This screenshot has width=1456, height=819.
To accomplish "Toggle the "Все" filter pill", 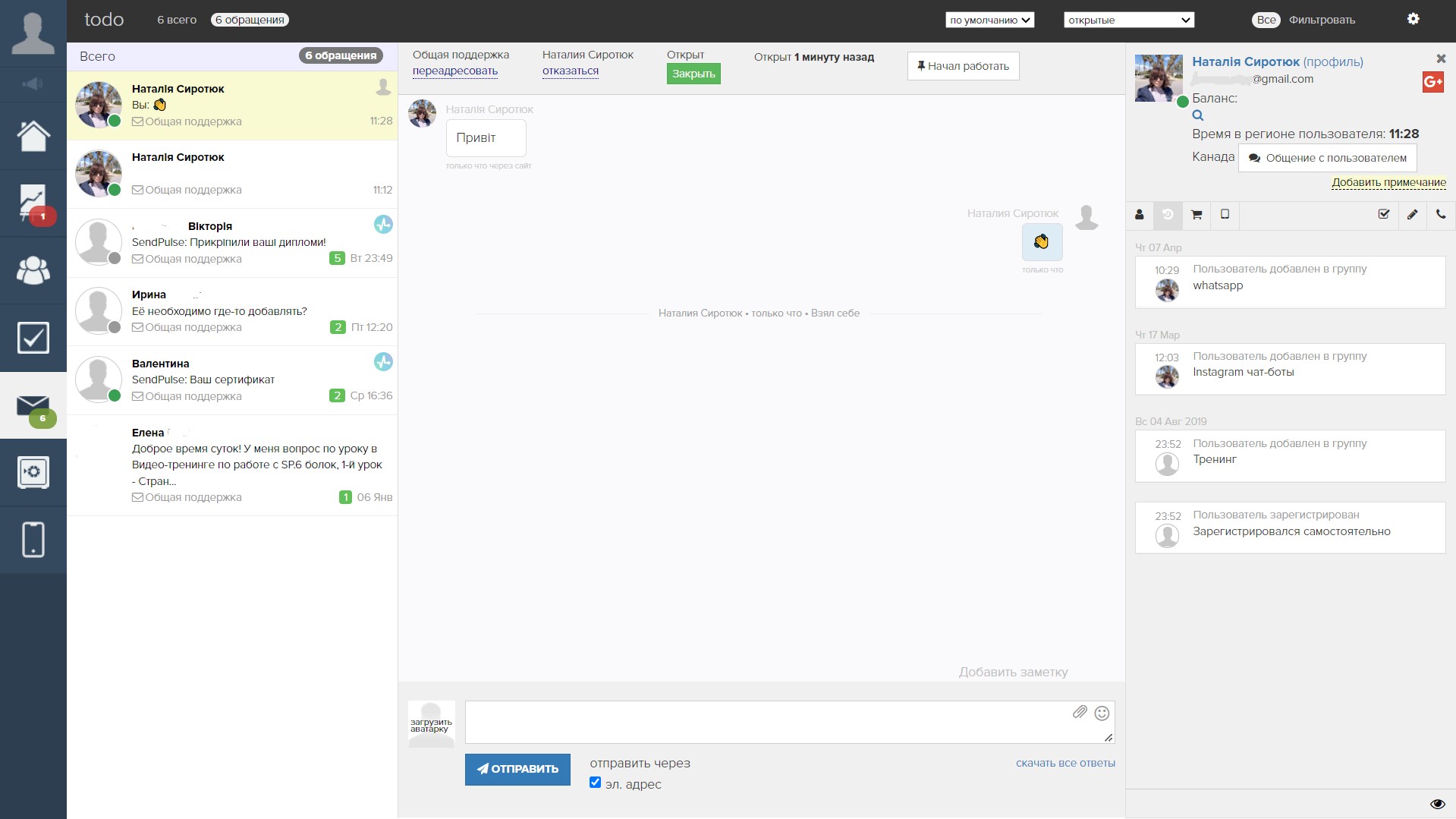I will tap(1266, 20).
